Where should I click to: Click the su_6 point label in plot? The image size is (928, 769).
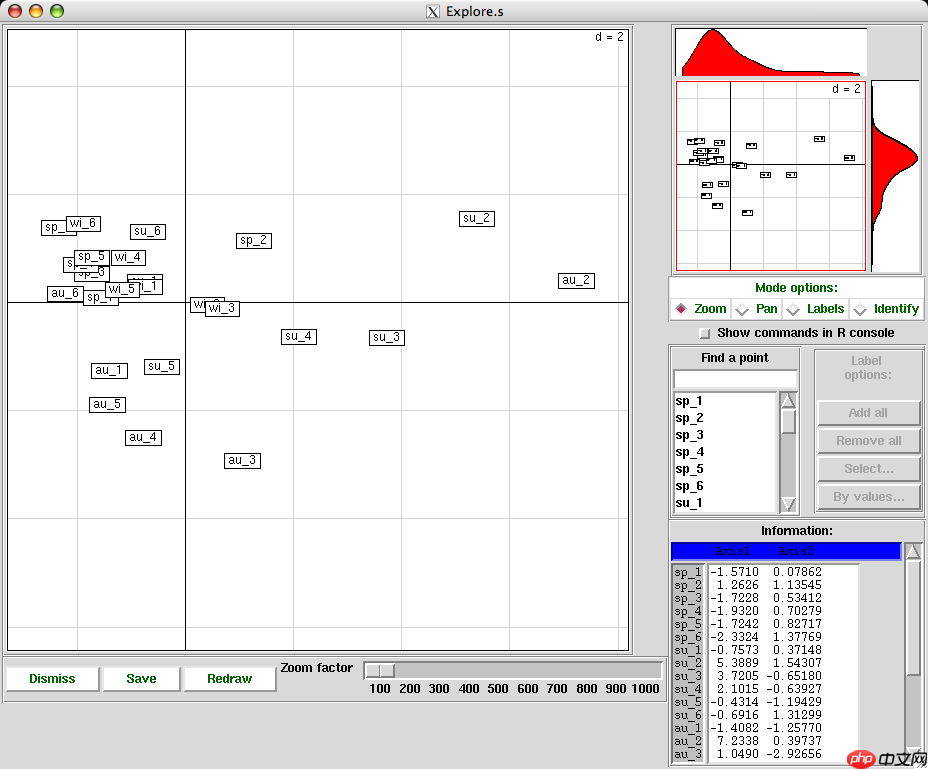tap(148, 231)
